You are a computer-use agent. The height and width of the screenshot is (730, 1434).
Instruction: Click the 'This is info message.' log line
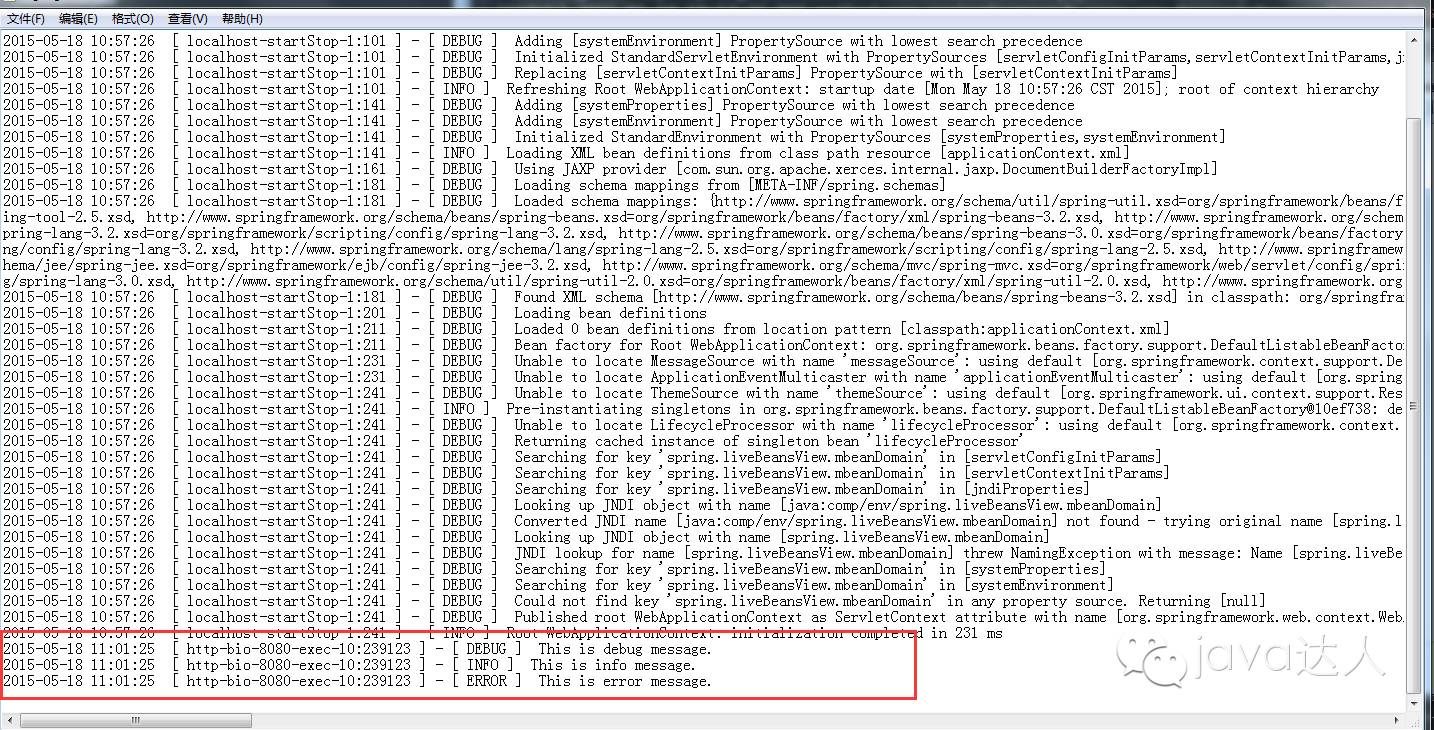pos(349,665)
